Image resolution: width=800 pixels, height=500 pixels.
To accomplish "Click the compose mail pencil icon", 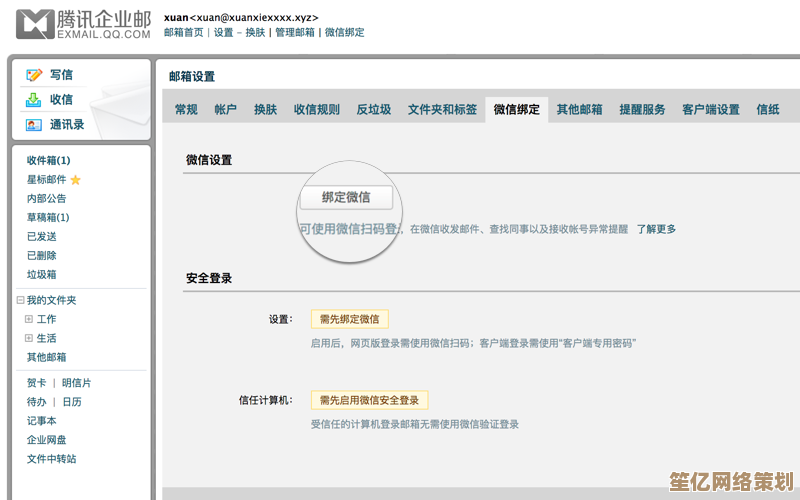I will [34, 75].
